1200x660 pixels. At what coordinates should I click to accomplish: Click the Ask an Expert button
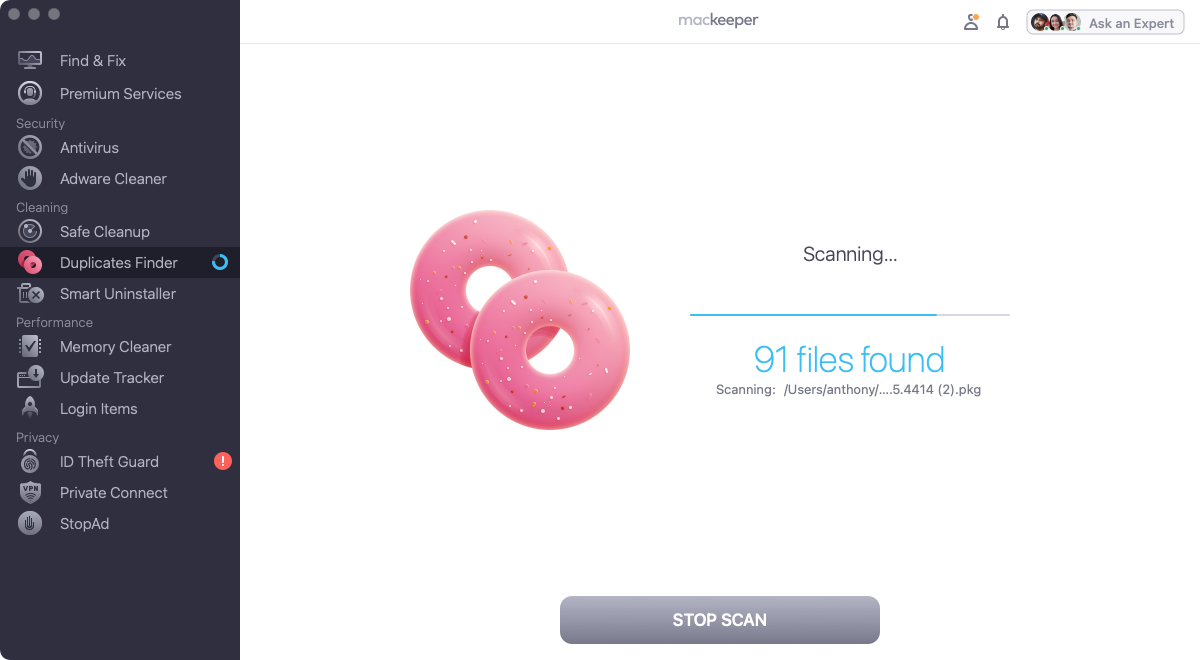(1105, 22)
